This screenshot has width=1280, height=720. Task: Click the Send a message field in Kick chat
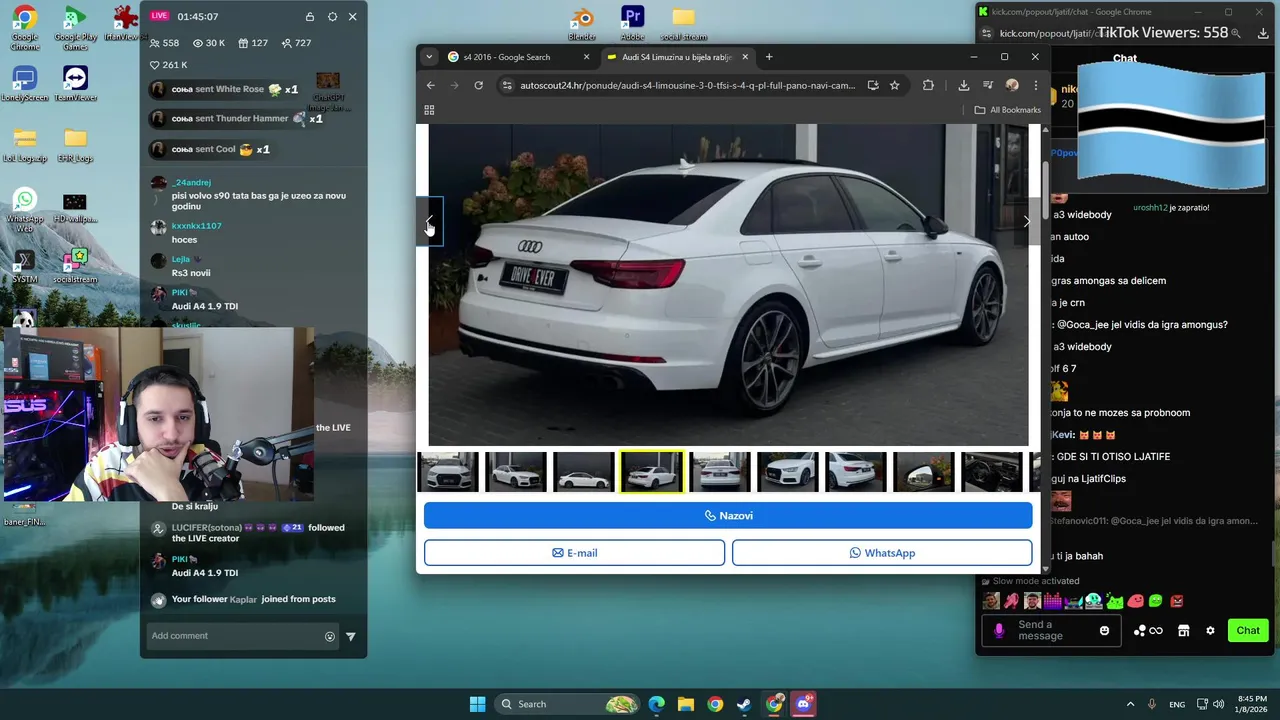[x=1050, y=631]
